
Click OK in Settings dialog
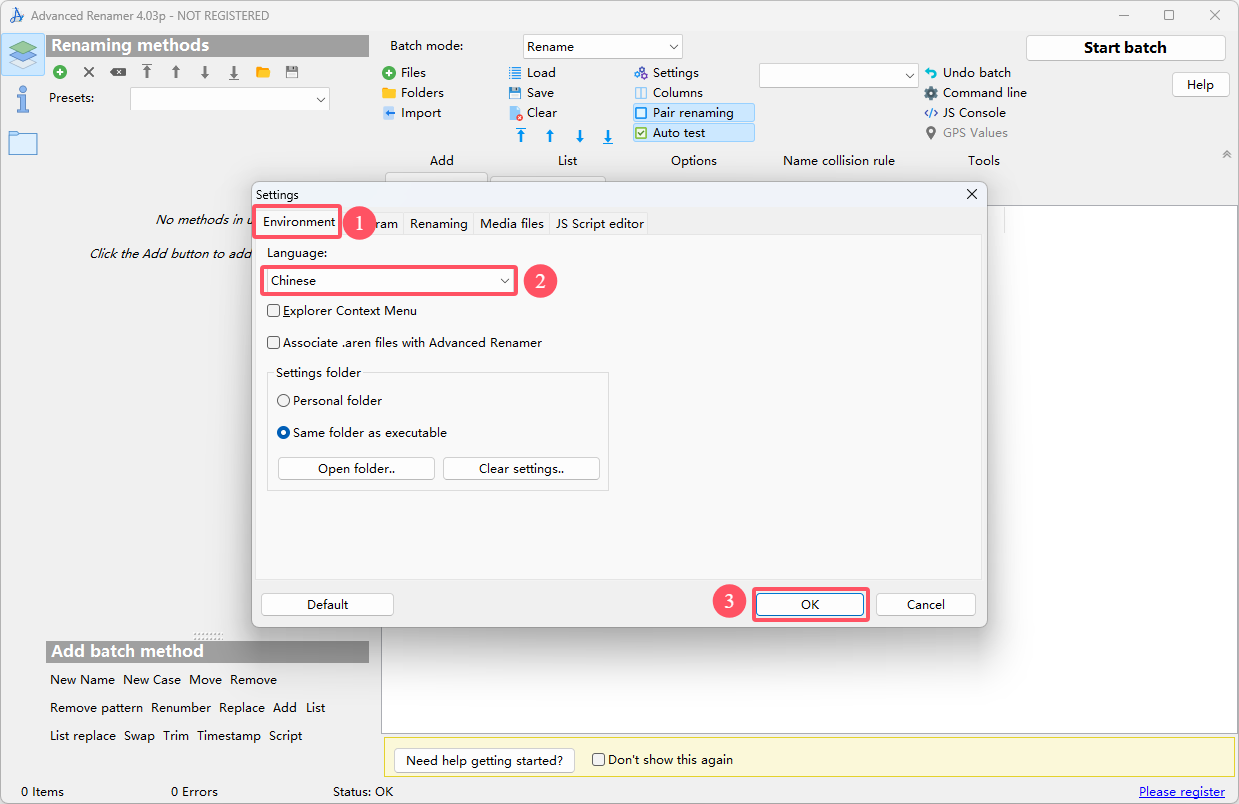[810, 604]
